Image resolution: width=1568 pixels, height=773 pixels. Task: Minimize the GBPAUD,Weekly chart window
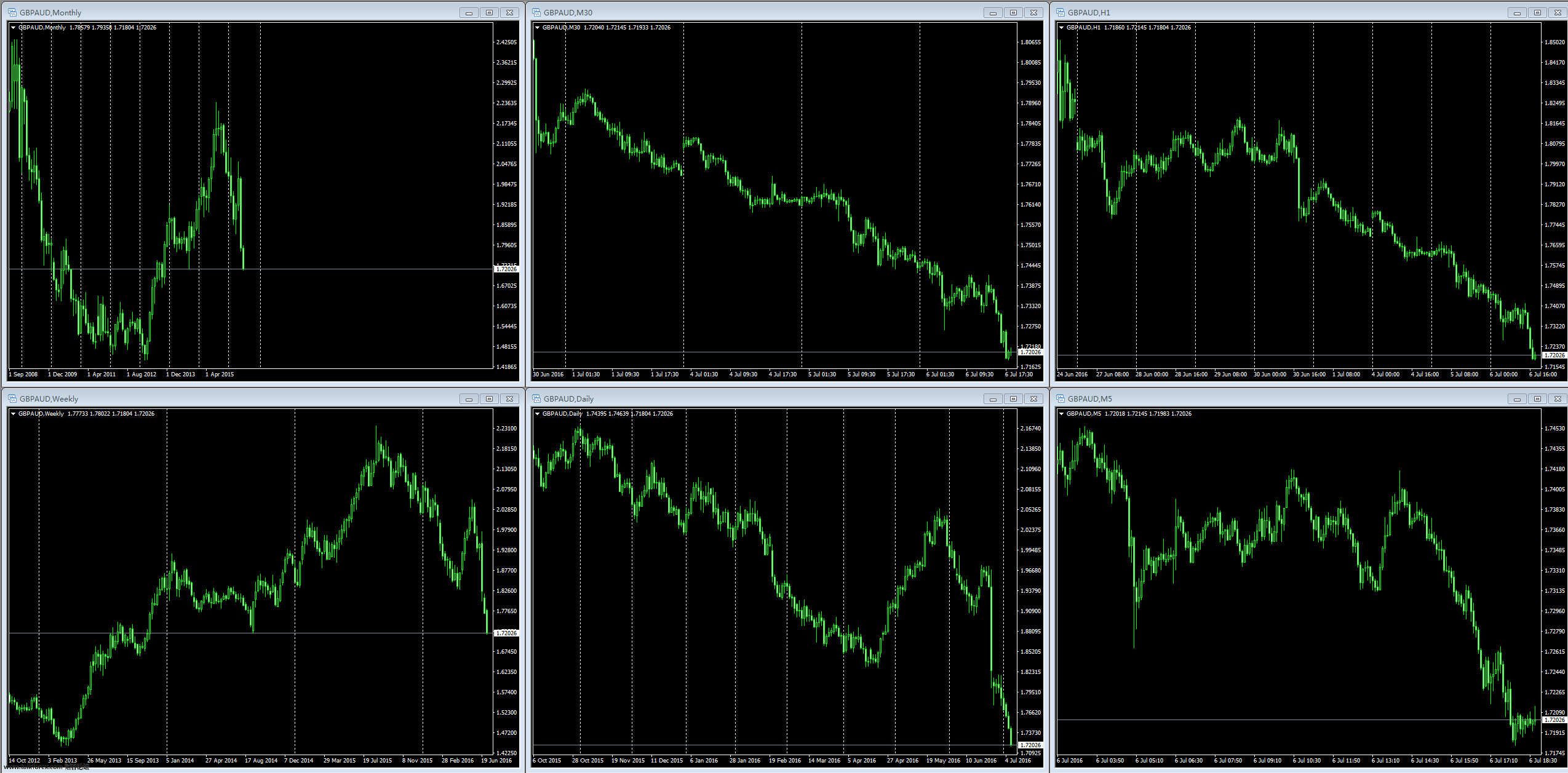pos(469,398)
